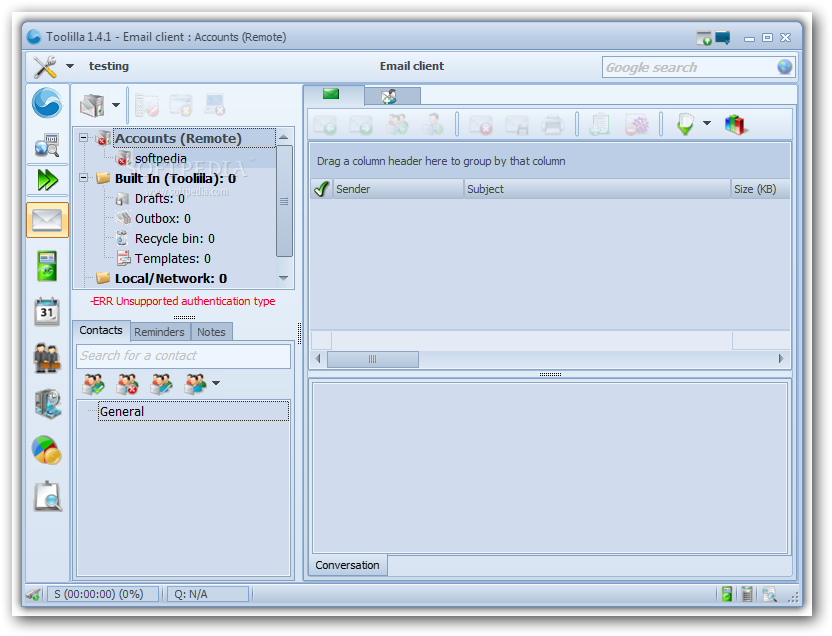
Task: Click the clipboard add icon in message toolbar
Action: 600,125
